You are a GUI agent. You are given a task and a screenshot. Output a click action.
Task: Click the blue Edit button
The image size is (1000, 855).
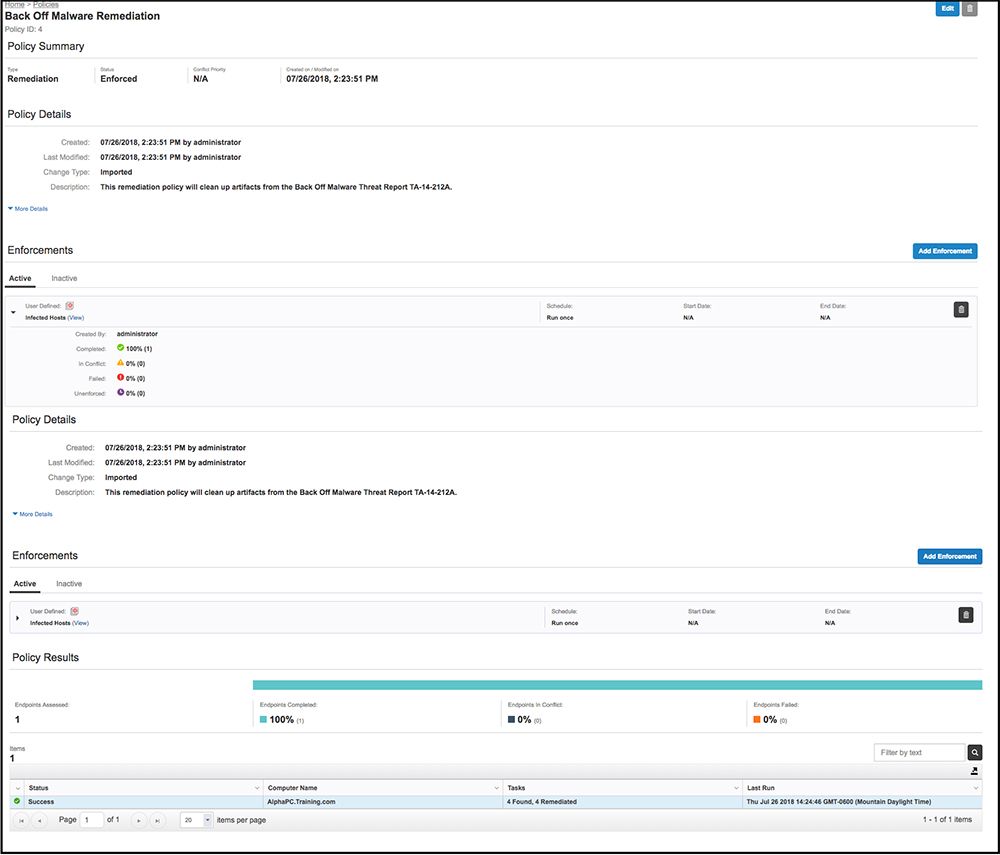click(947, 8)
